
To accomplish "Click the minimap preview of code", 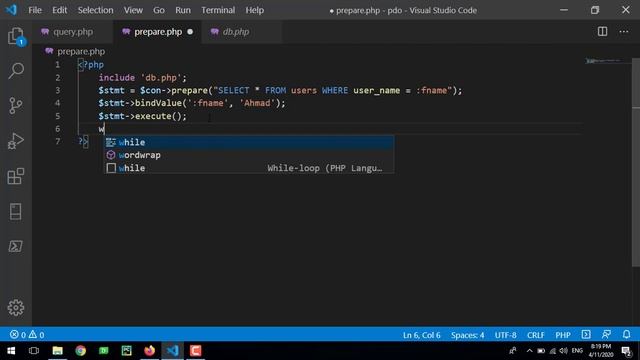I will [x=603, y=61].
